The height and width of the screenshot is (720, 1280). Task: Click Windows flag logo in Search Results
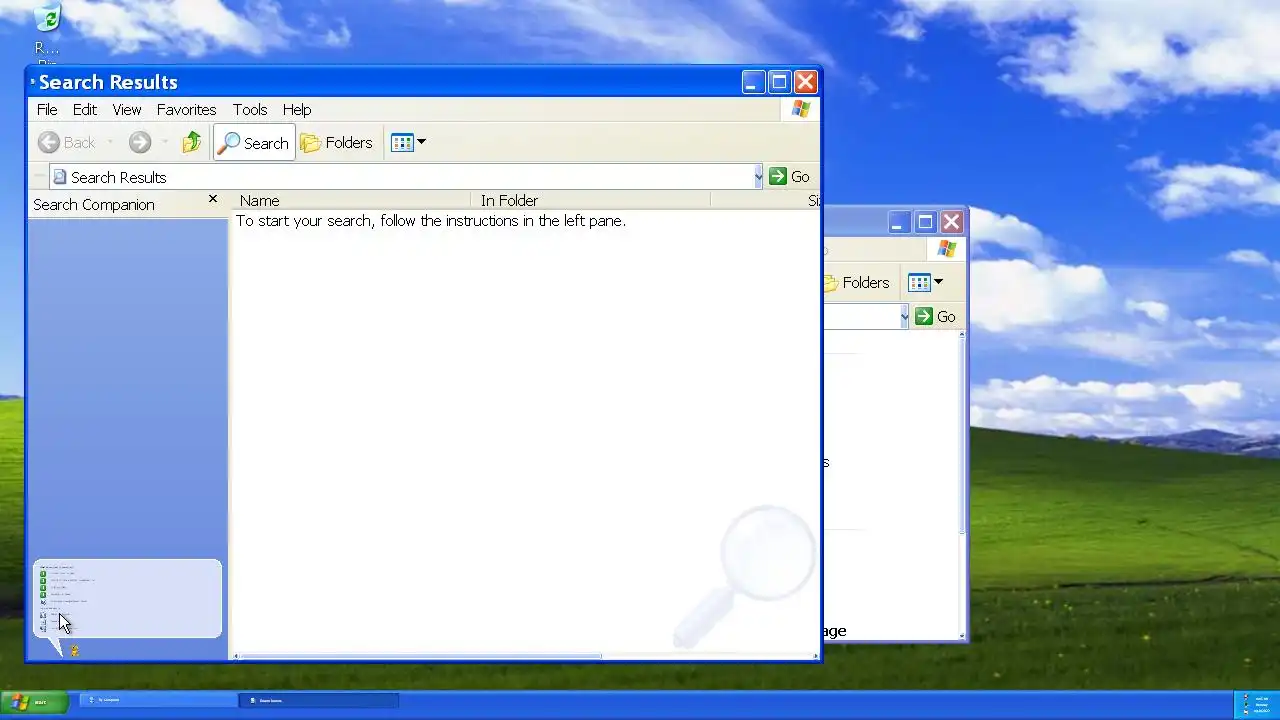(801, 110)
